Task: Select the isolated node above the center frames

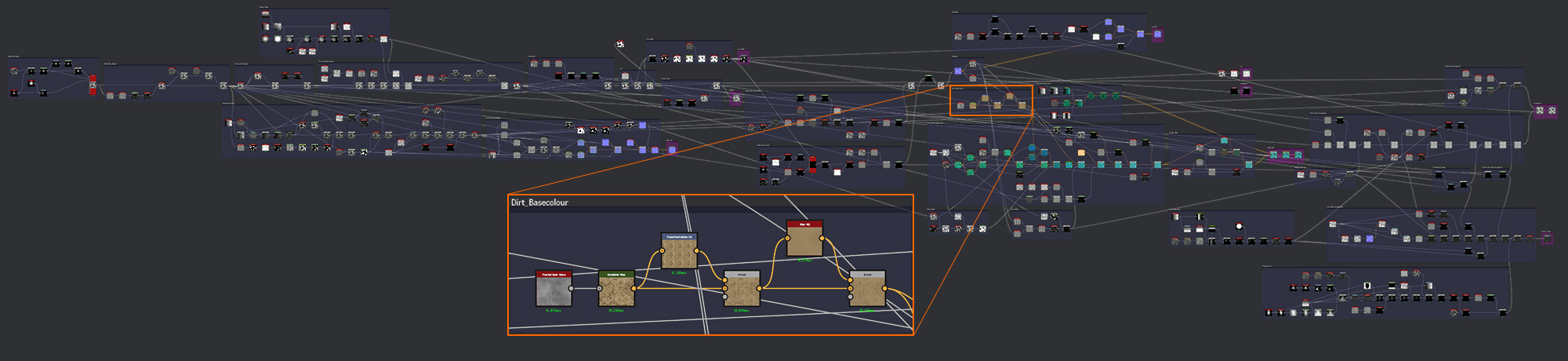Action: click(620, 45)
